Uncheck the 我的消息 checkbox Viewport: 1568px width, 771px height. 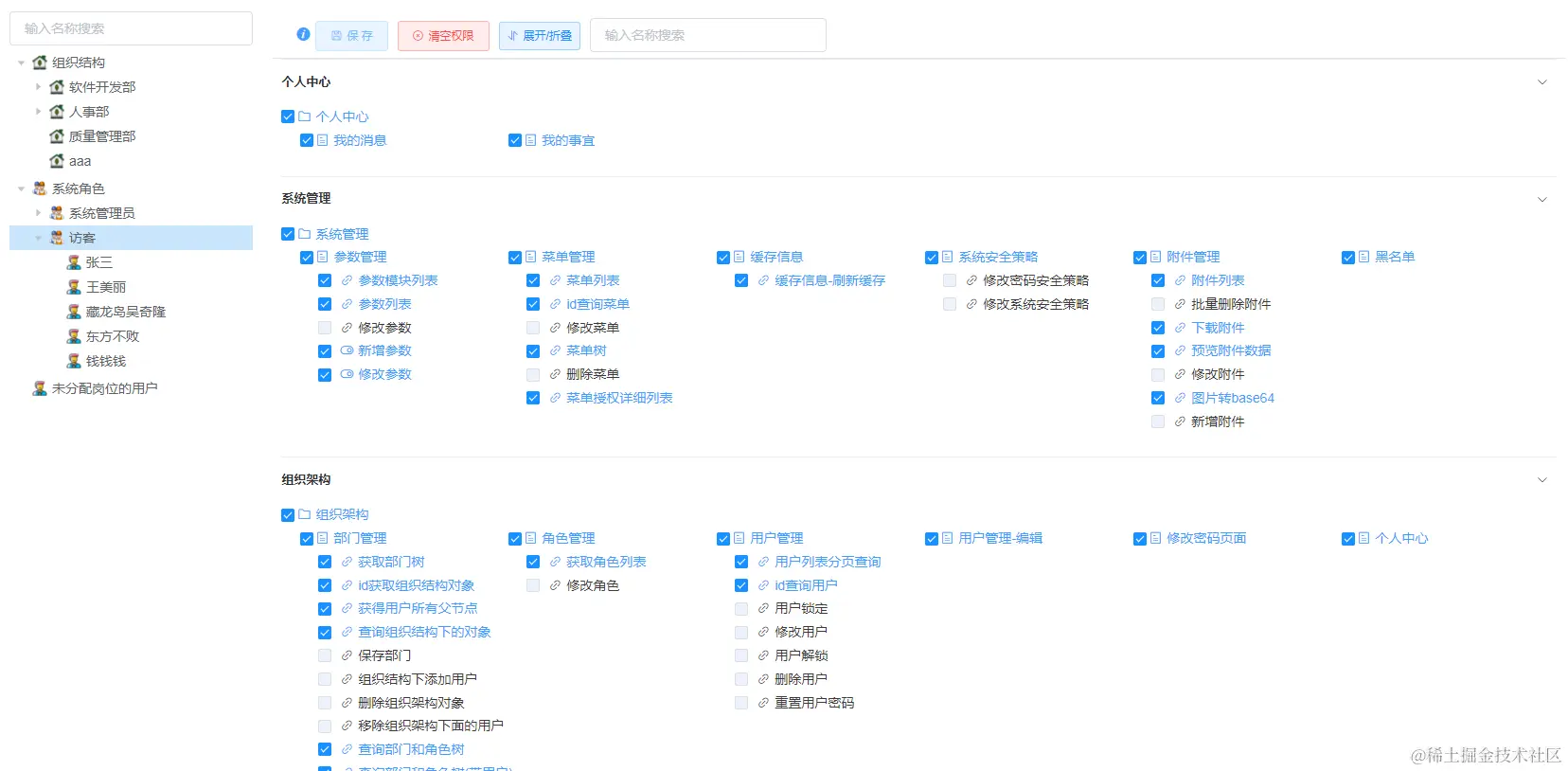(307, 140)
